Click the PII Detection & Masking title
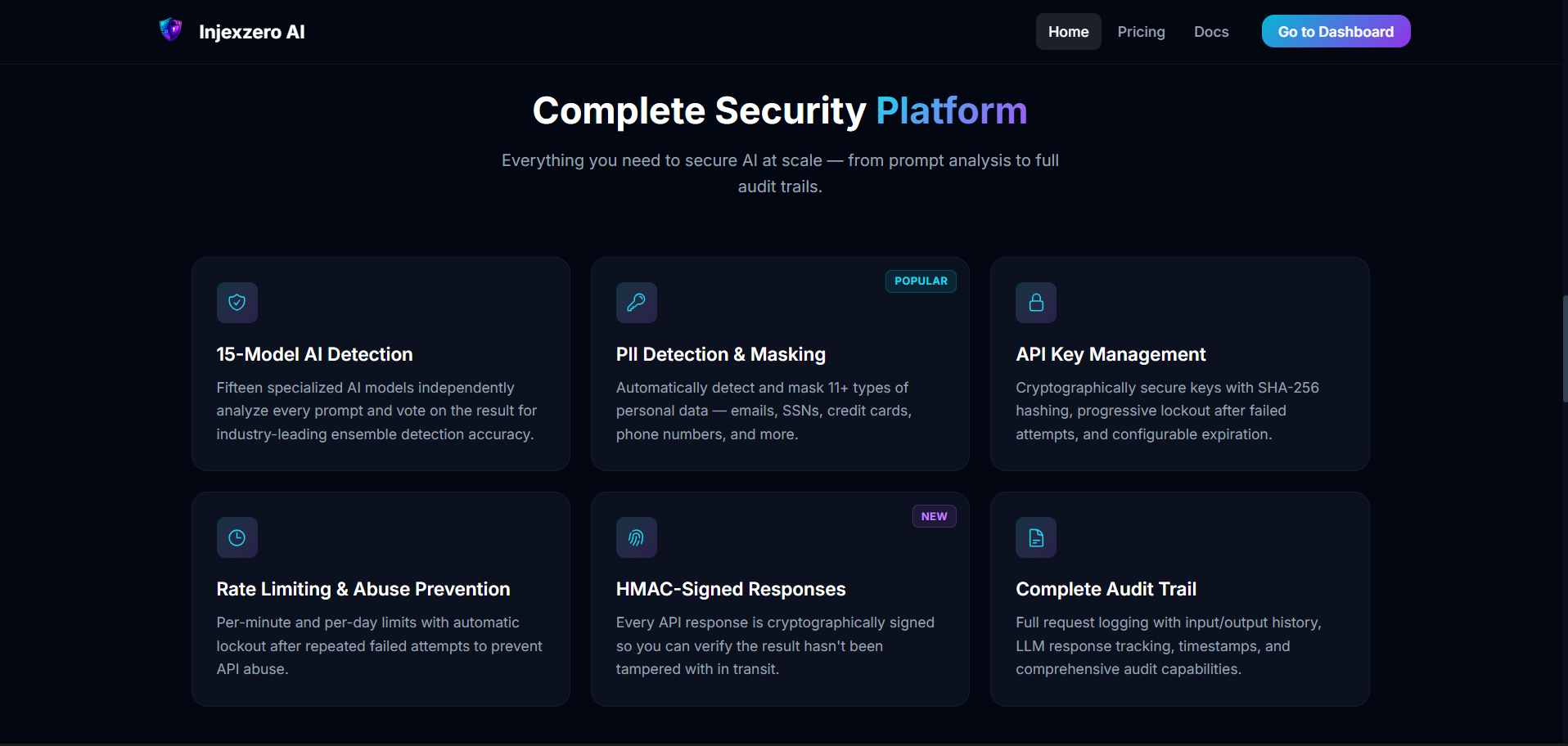Image resolution: width=1568 pixels, height=746 pixels. click(721, 354)
